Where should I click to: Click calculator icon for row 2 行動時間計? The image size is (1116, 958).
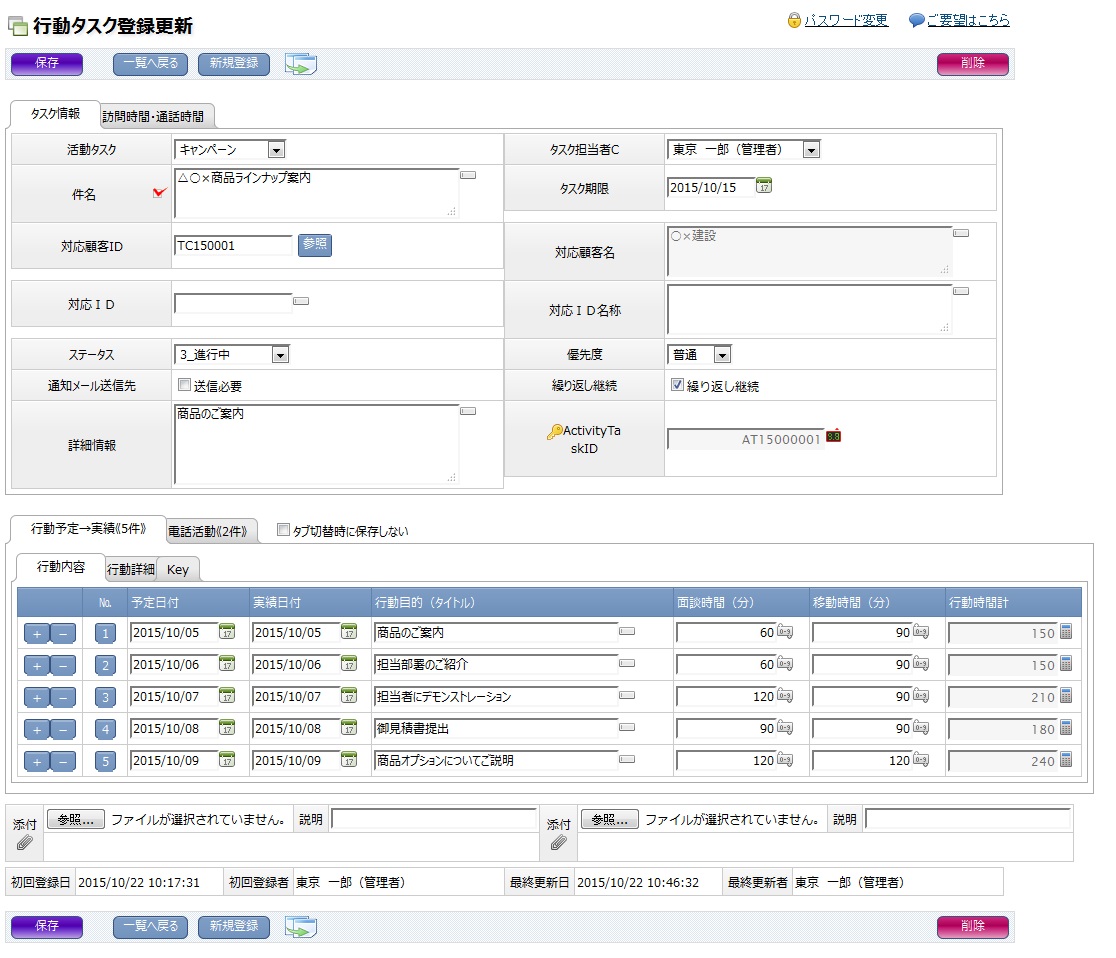point(1066,664)
